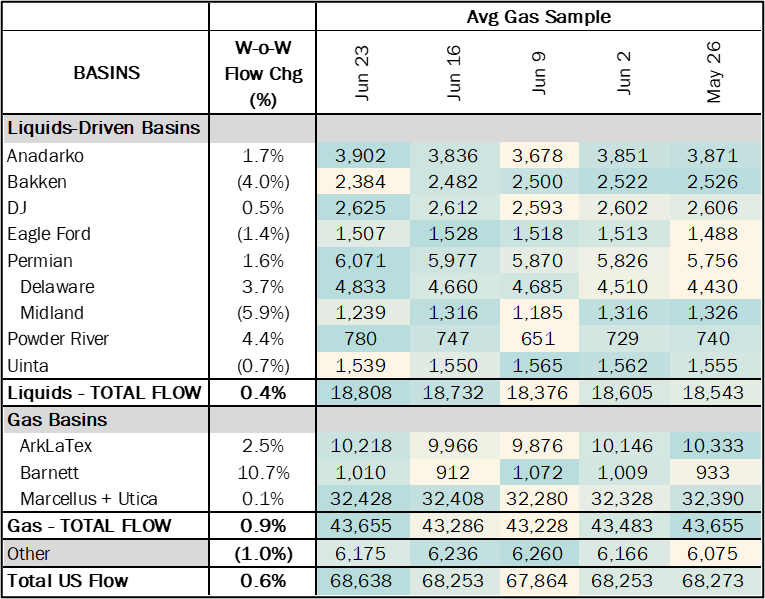Select the Total US Flow label
Screen dimensions: 765x599
pyautogui.click(x=67, y=580)
